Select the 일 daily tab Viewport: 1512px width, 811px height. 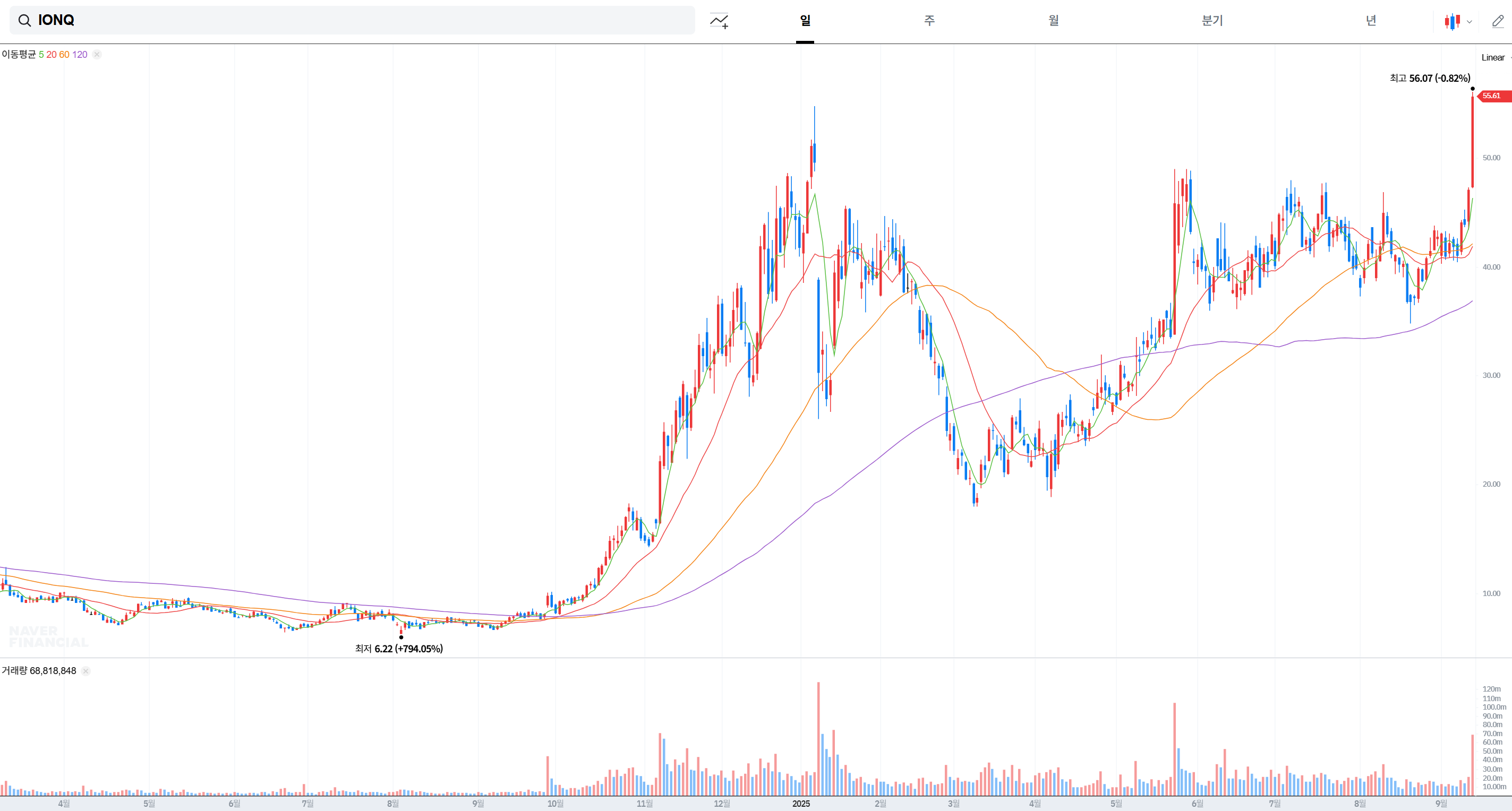tap(805, 21)
